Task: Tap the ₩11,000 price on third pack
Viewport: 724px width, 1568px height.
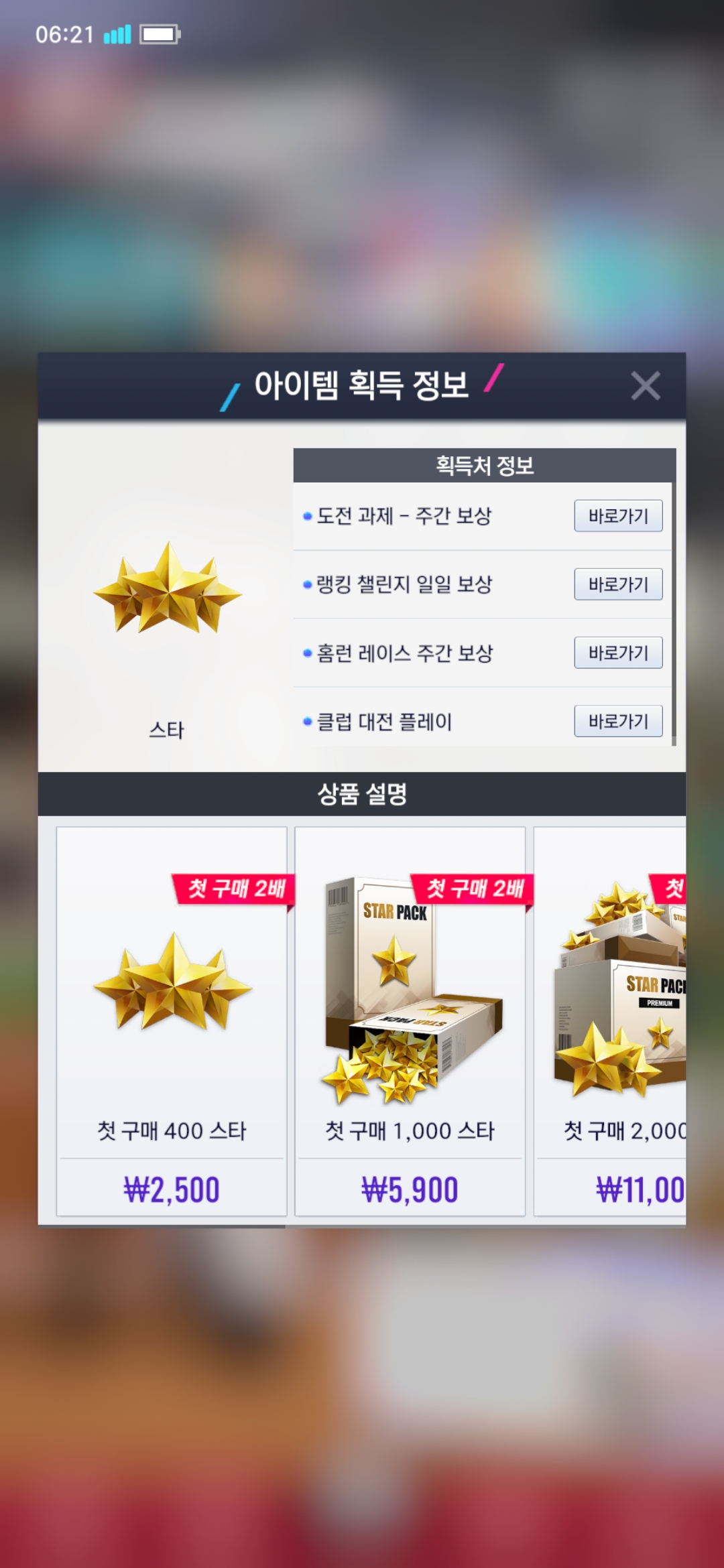Action: 640,1190
